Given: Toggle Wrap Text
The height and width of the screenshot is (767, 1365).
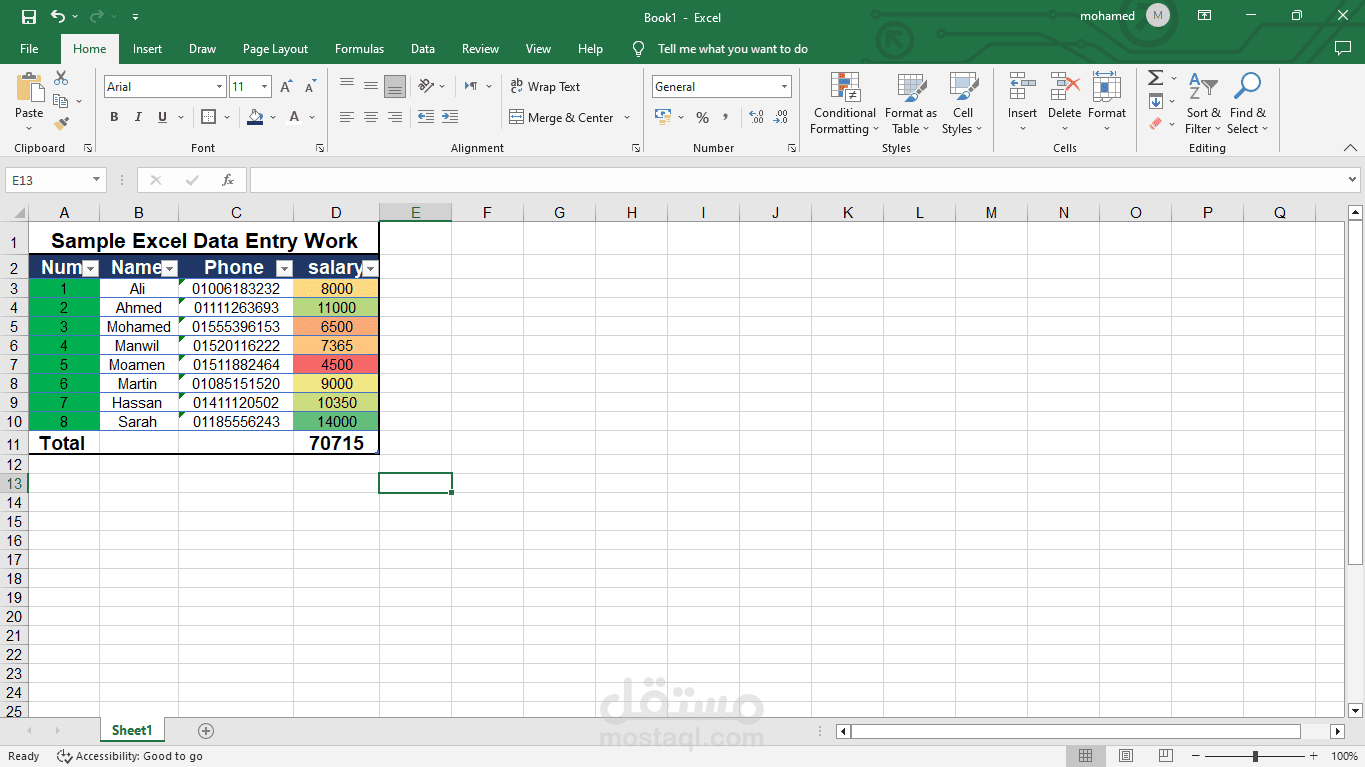Looking at the screenshot, I should 545,87.
